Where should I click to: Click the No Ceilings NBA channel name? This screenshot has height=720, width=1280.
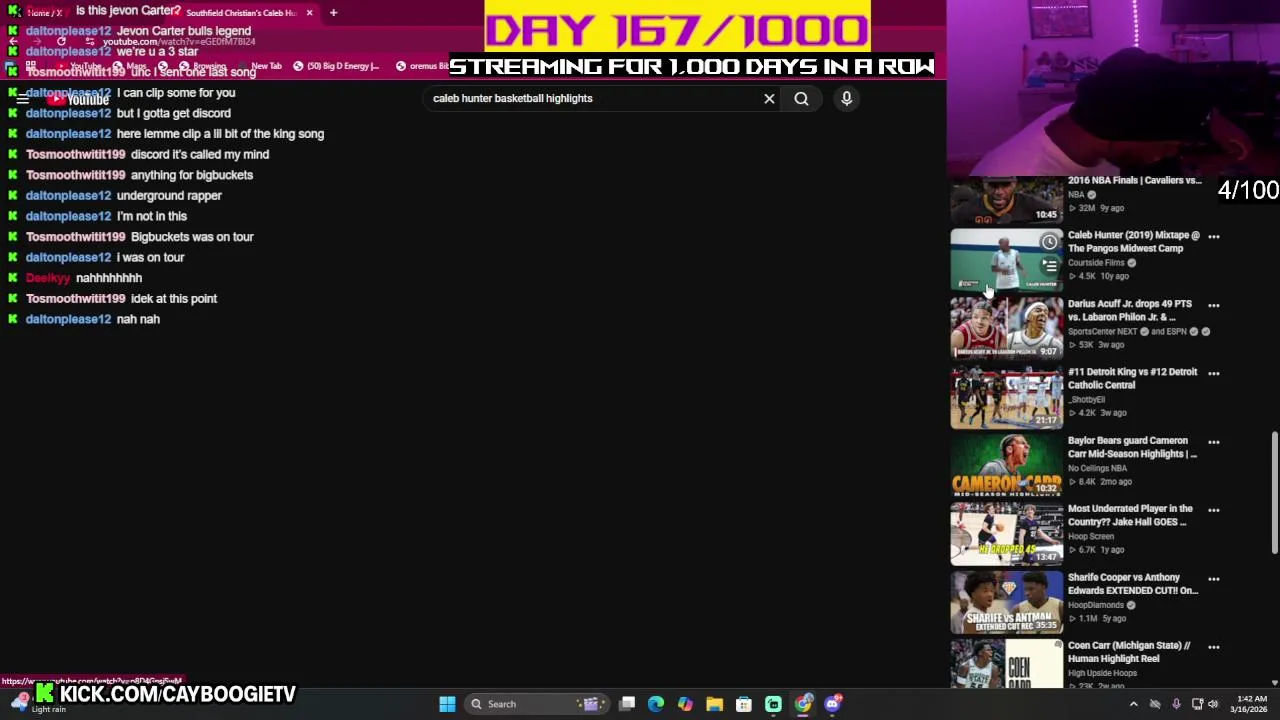pyautogui.click(x=1097, y=468)
